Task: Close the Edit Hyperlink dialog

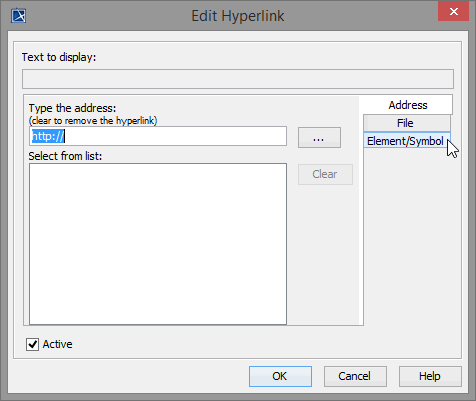Action: [x=453, y=11]
